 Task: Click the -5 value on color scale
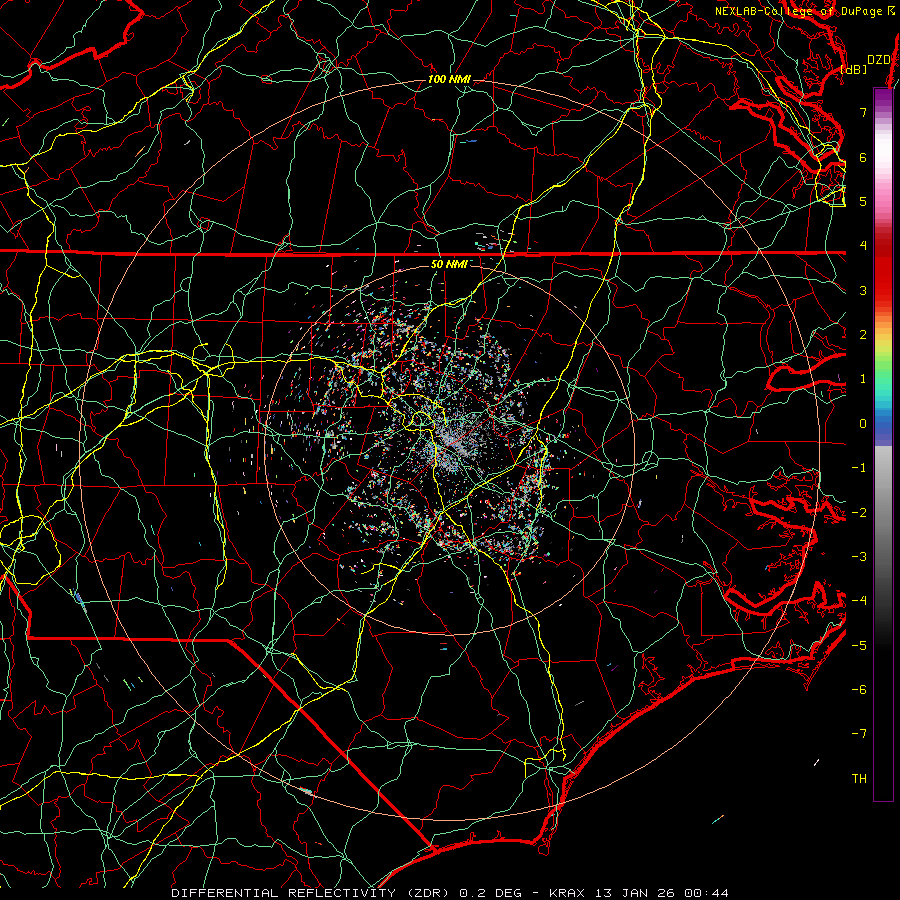(859, 645)
